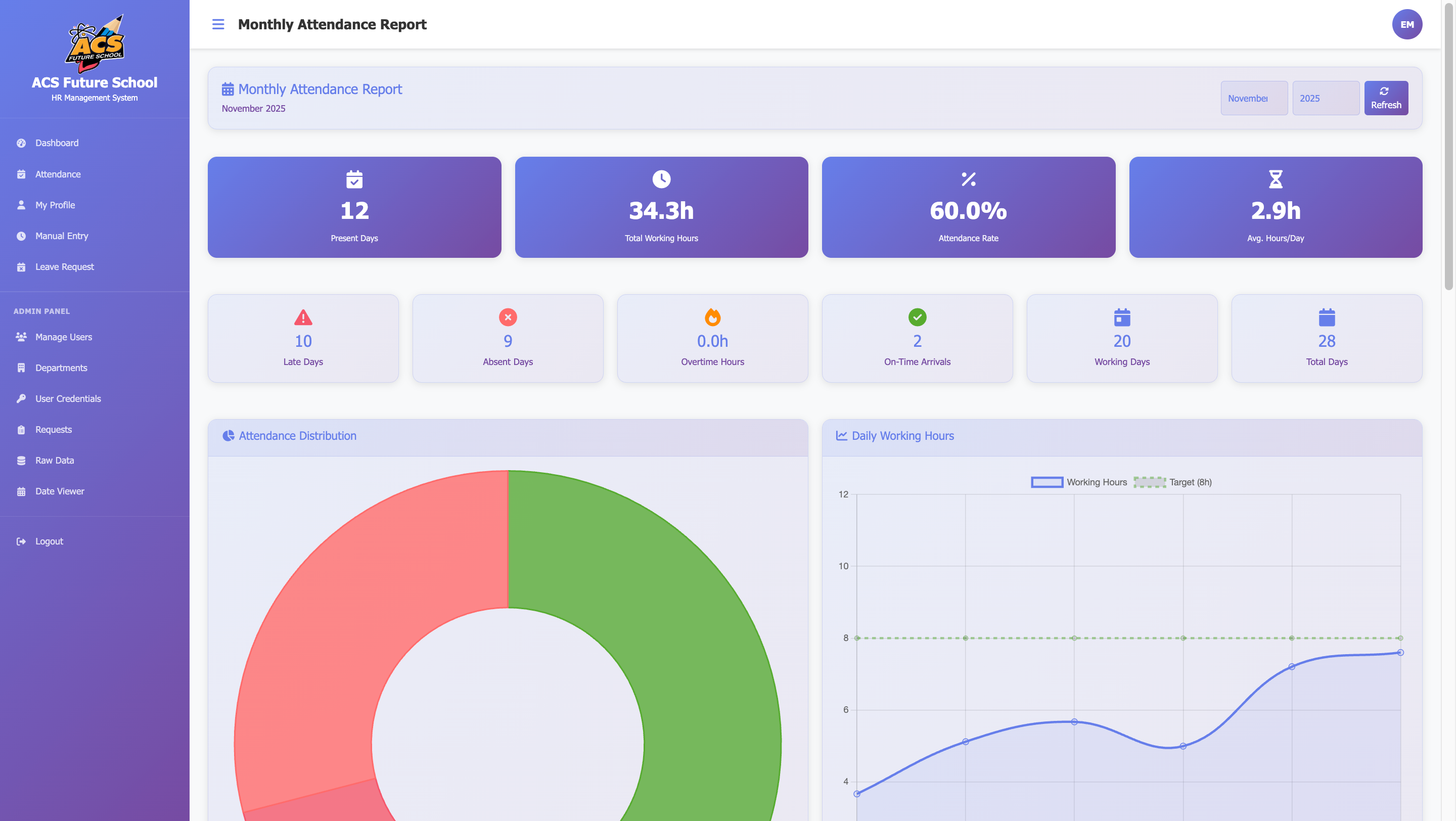Go to Manage Users page
The height and width of the screenshot is (821, 1456).
pos(63,337)
